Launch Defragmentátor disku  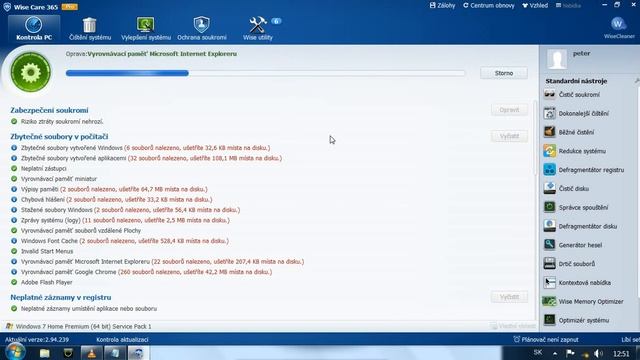580,226
